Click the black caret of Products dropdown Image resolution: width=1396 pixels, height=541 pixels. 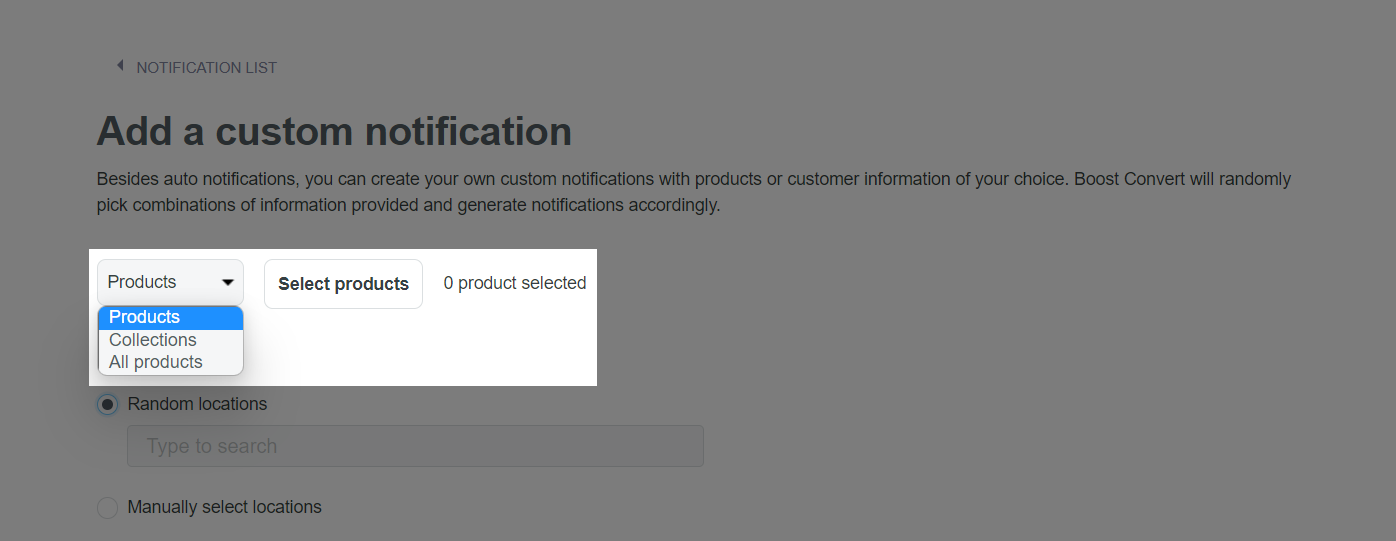click(x=228, y=283)
